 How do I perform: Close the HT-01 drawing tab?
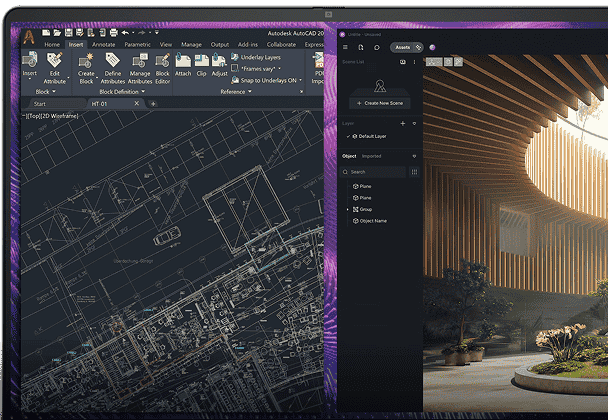(136, 103)
